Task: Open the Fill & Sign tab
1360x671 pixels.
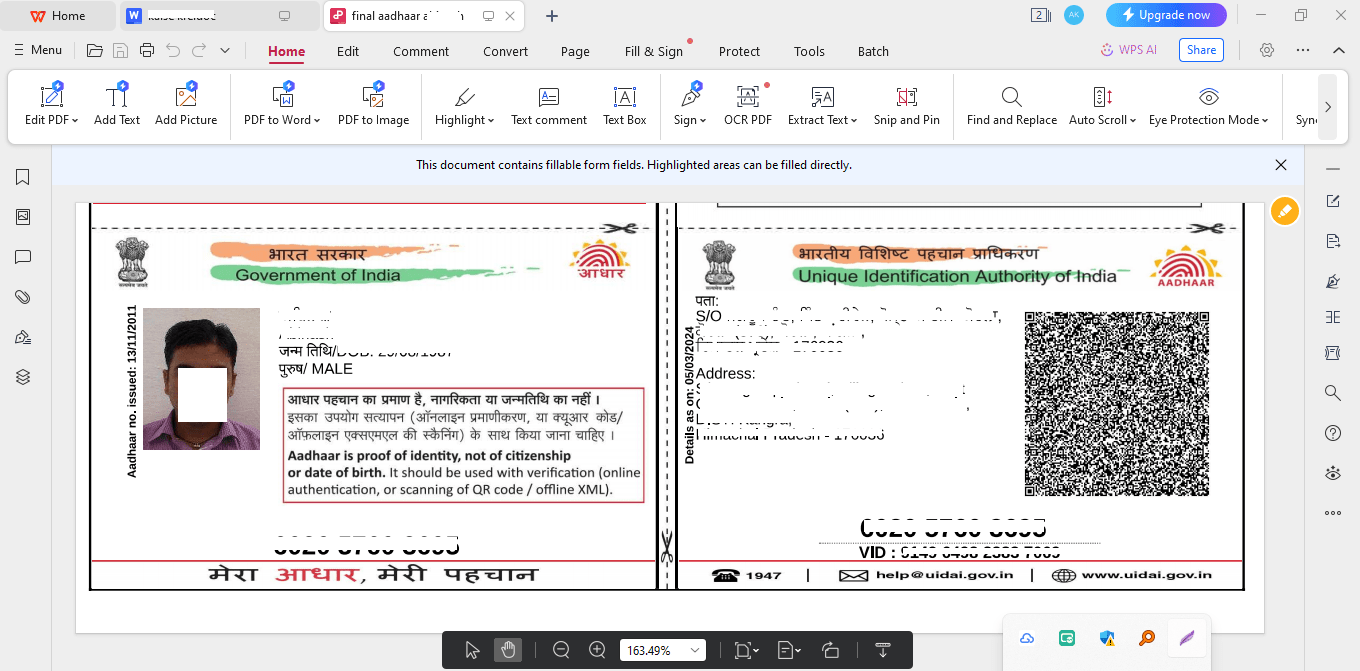Action: click(x=654, y=51)
